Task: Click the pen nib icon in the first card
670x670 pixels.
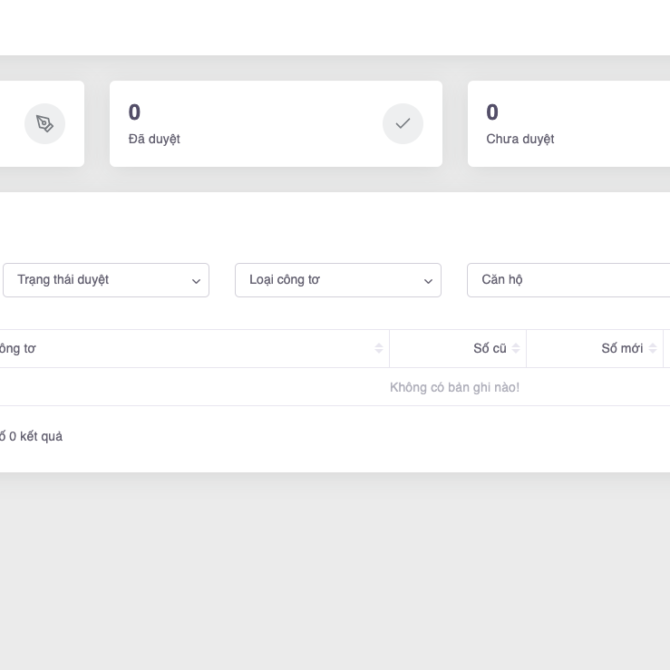Action: (45, 124)
